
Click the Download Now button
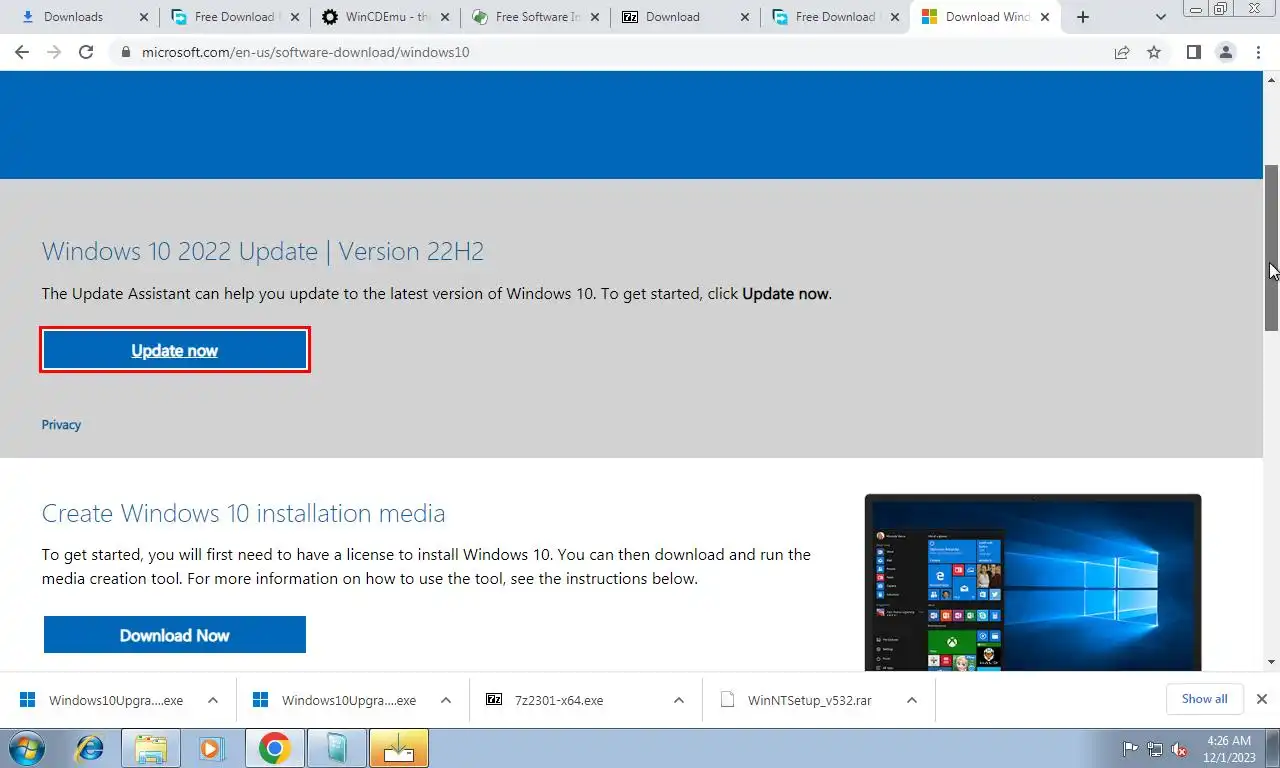pos(175,635)
